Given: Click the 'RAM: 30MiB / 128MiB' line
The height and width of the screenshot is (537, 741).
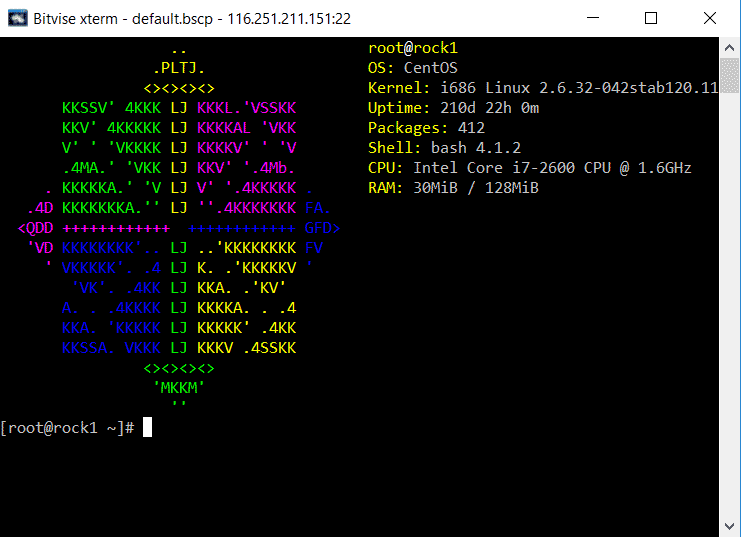Looking at the screenshot, I should 453,188.
